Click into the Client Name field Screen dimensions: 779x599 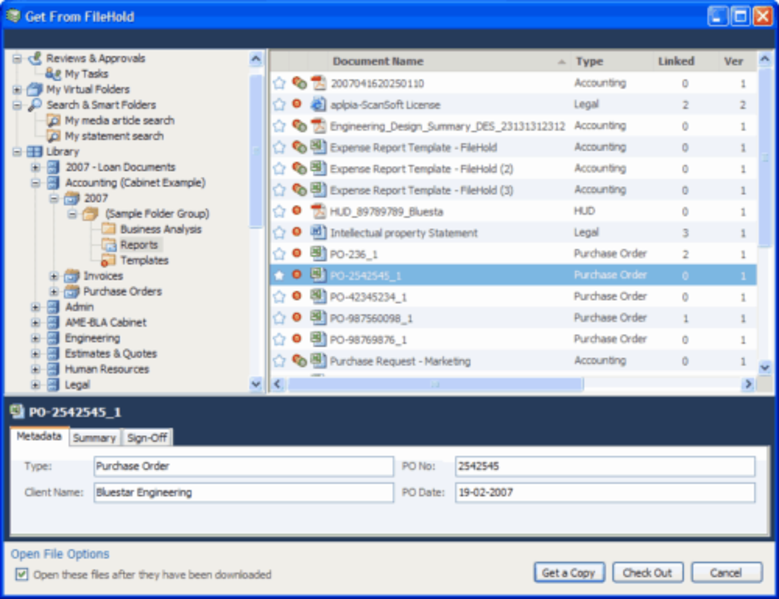243,492
